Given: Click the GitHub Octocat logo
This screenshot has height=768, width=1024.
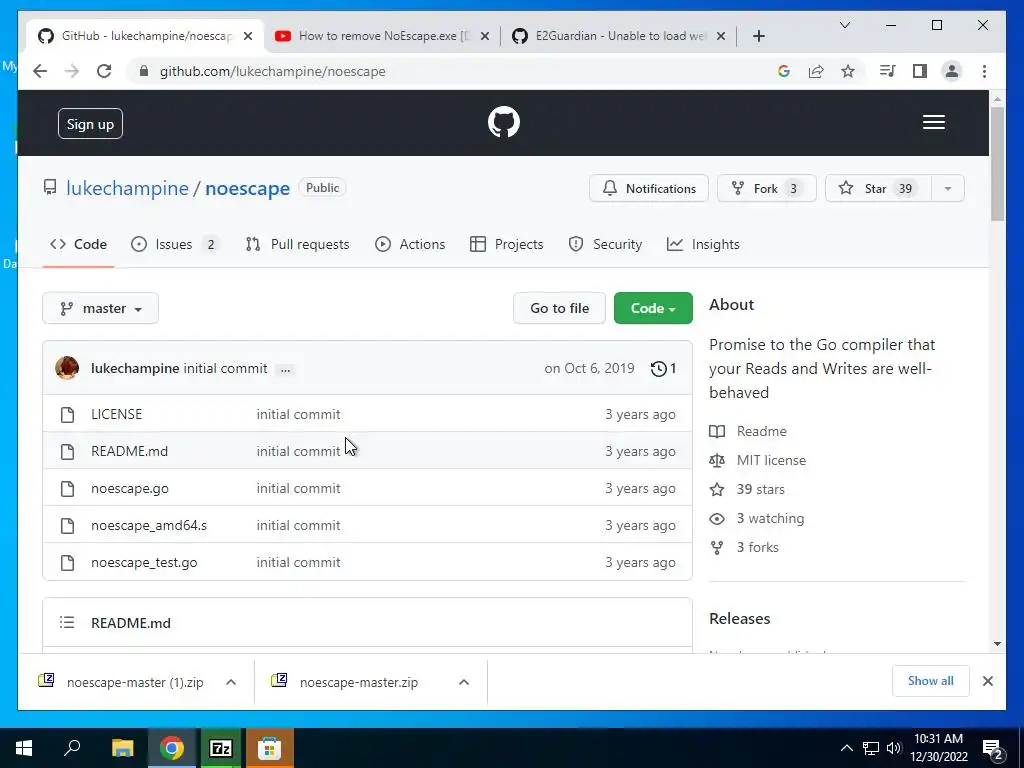Looking at the screenshot, I should coord(504,122).
